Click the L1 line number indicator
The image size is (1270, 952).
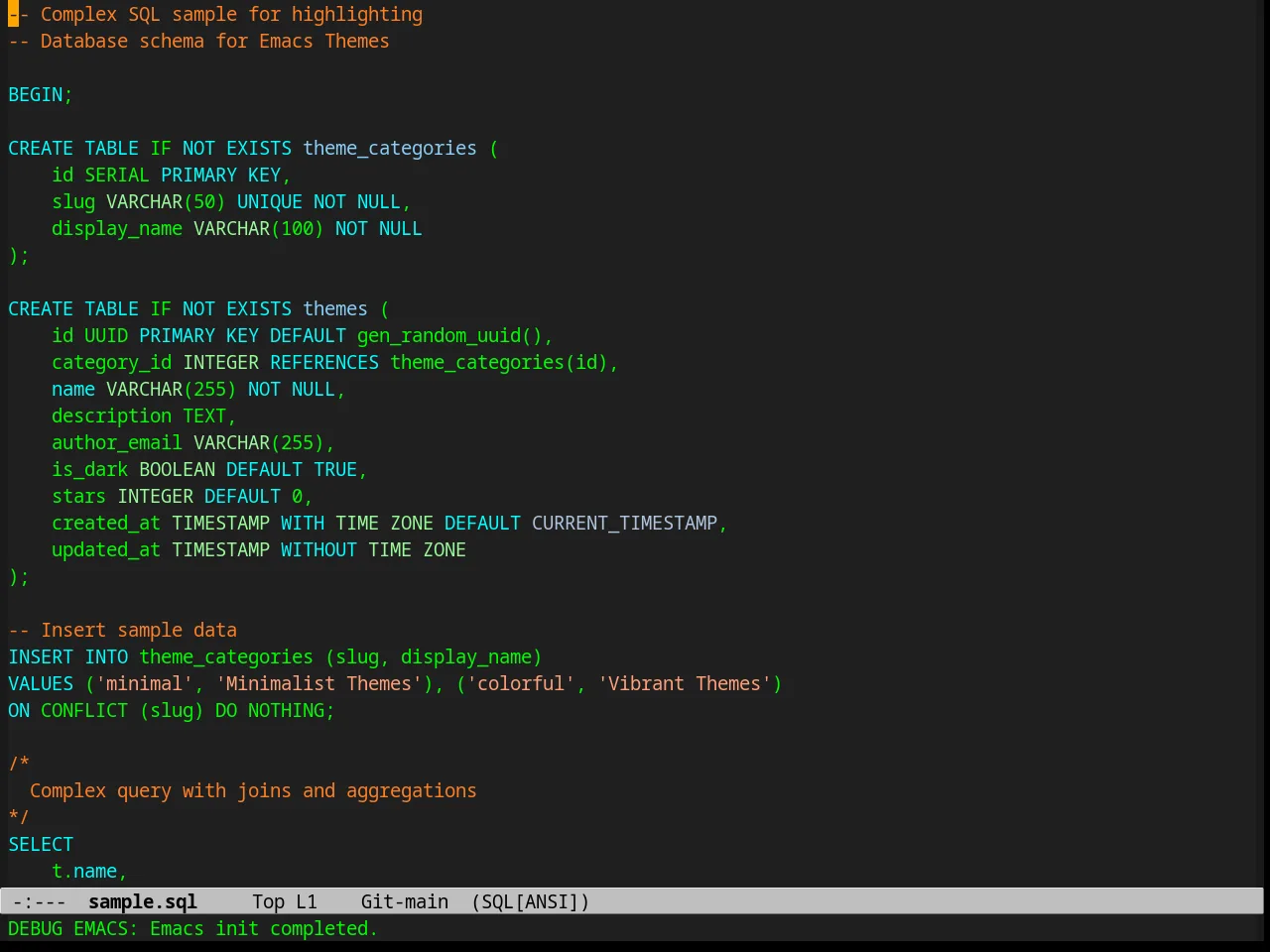pyautogui.click(x=307, y=901)
